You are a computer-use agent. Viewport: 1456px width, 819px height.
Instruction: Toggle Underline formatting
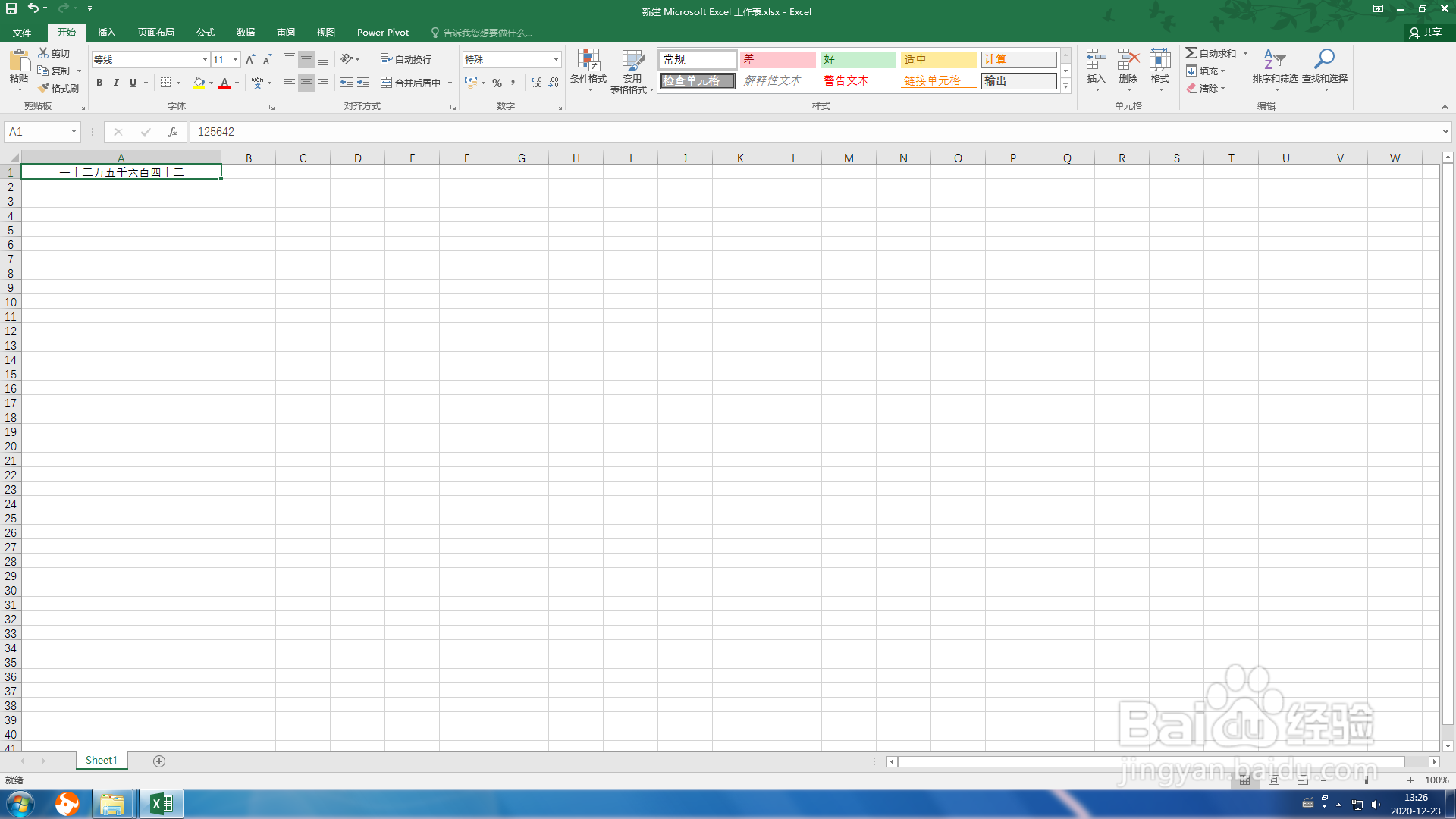point(133,83)
